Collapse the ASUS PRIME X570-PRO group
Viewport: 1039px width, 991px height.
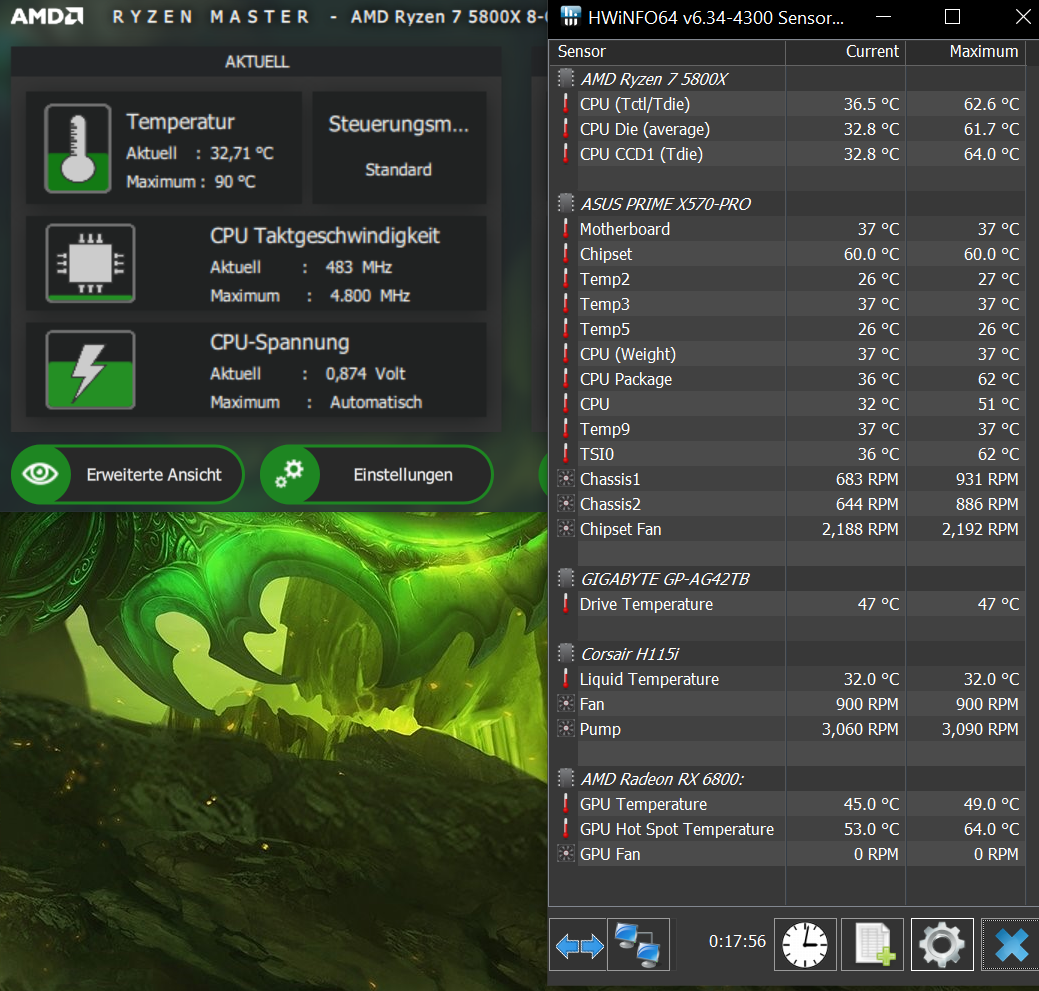[566, 203]
